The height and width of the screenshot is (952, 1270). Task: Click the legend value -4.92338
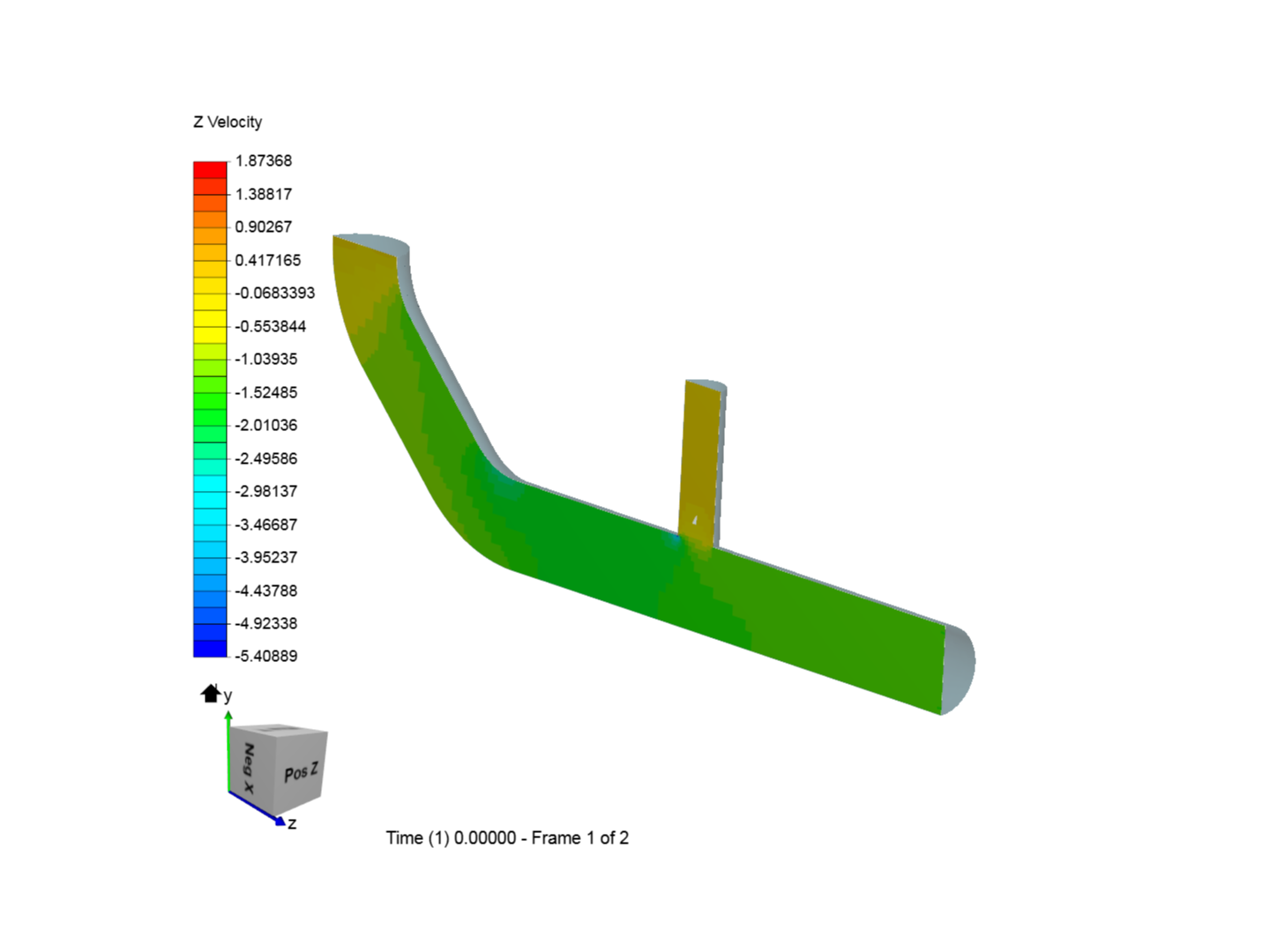[x=265, y=623]
